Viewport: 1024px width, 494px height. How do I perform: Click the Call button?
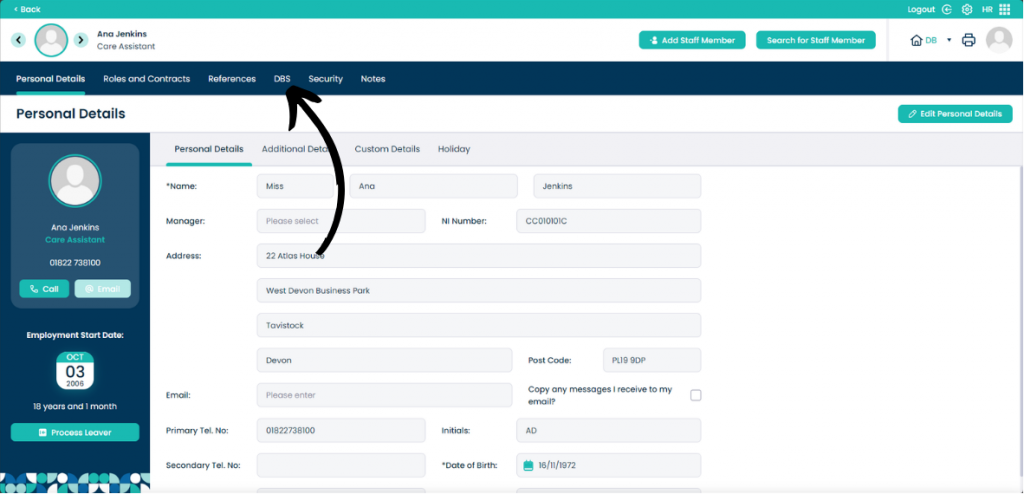tap(44, 289)
